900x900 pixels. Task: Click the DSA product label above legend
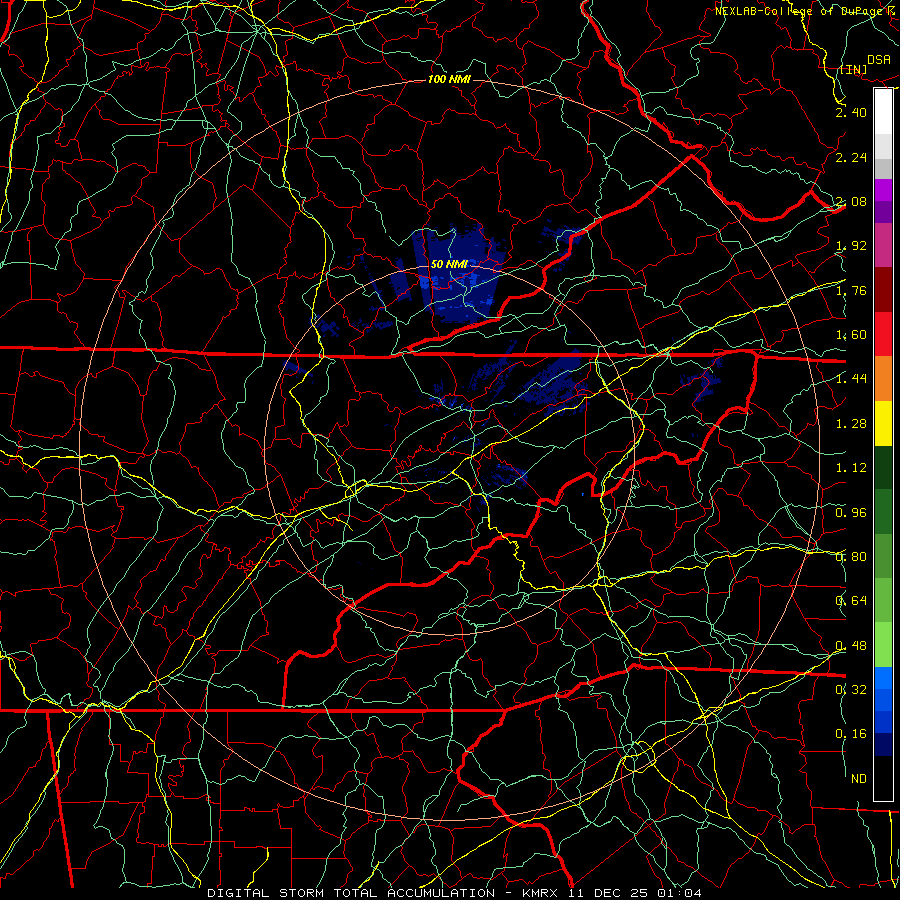[879, 59]
